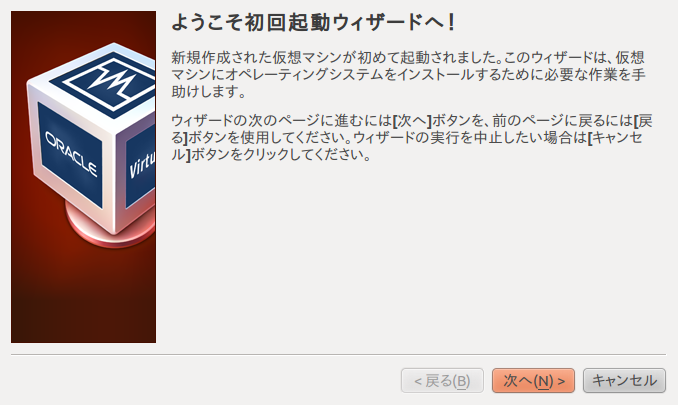Click the Virtu text on the cube's right face
678x405 pixels.
pyautogui.click(x=142, y=165)
